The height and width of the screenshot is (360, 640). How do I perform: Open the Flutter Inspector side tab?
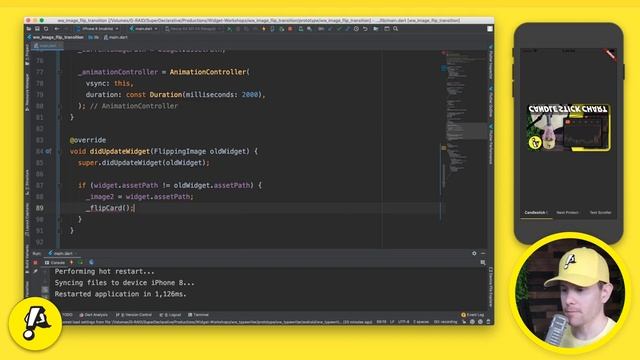[491, 62]
